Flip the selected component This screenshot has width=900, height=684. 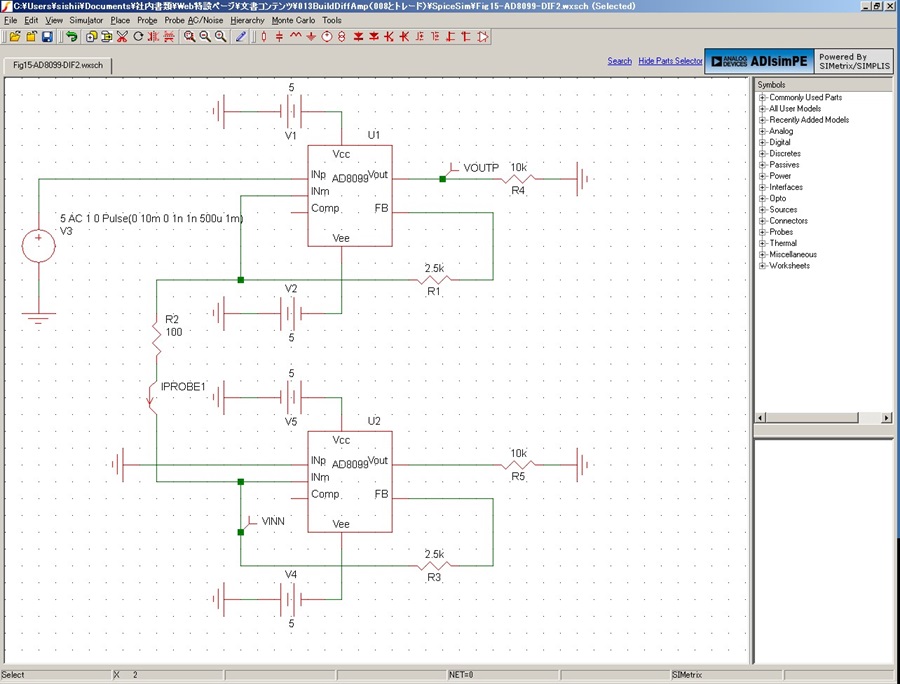[x=169, y=37]
